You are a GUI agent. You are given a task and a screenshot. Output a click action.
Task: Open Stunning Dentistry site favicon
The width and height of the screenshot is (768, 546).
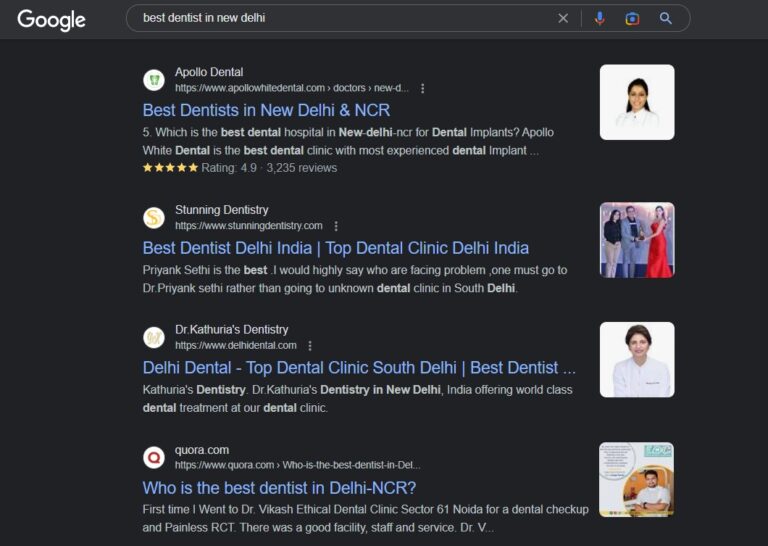click(x=154, y=218)
